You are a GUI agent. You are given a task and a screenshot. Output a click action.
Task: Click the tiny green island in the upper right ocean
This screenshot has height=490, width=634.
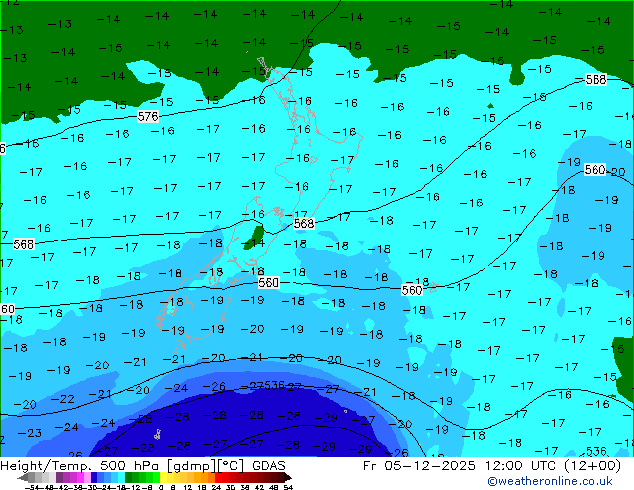[490, 106]
